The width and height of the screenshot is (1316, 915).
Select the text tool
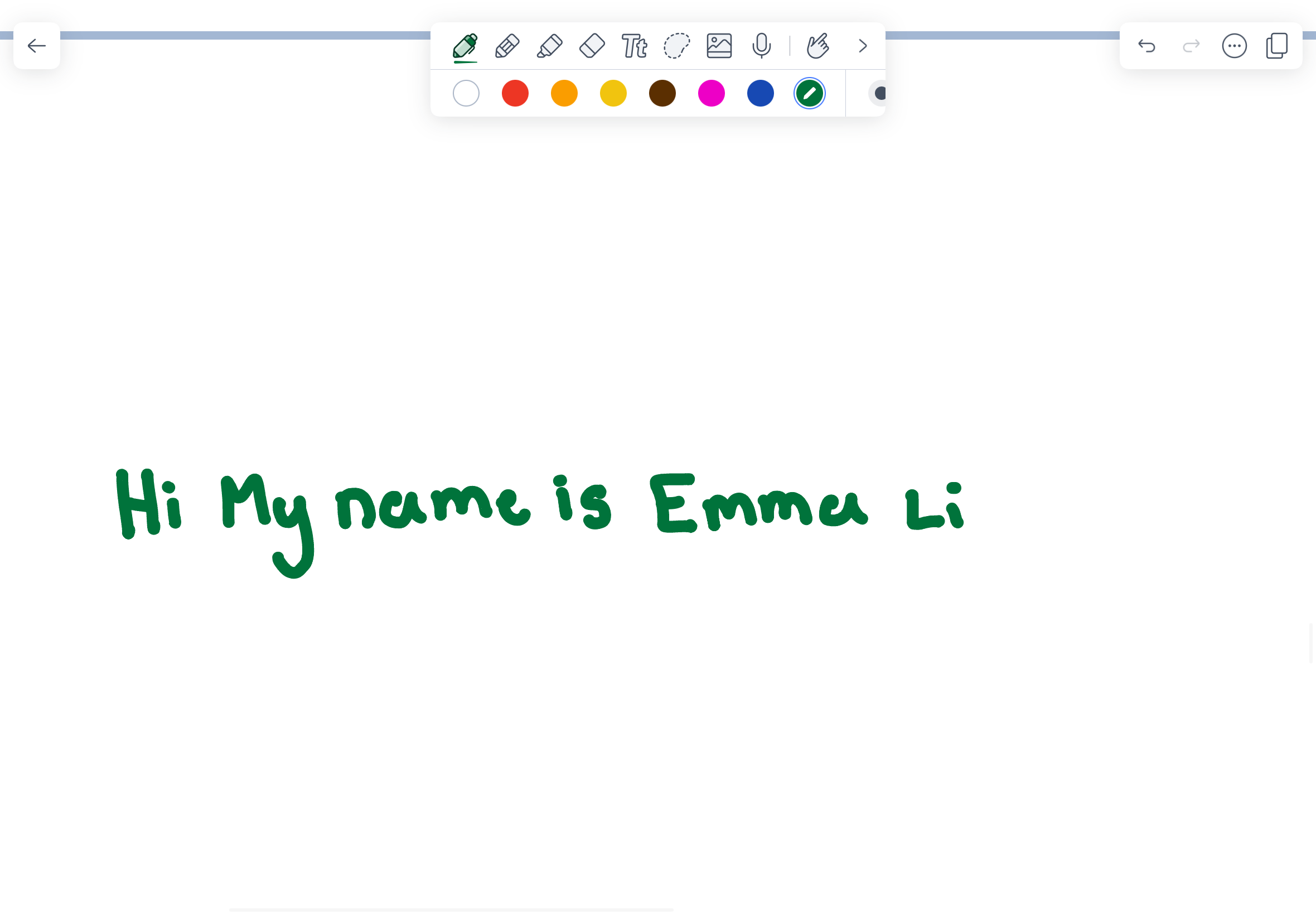tap(634, 46)
